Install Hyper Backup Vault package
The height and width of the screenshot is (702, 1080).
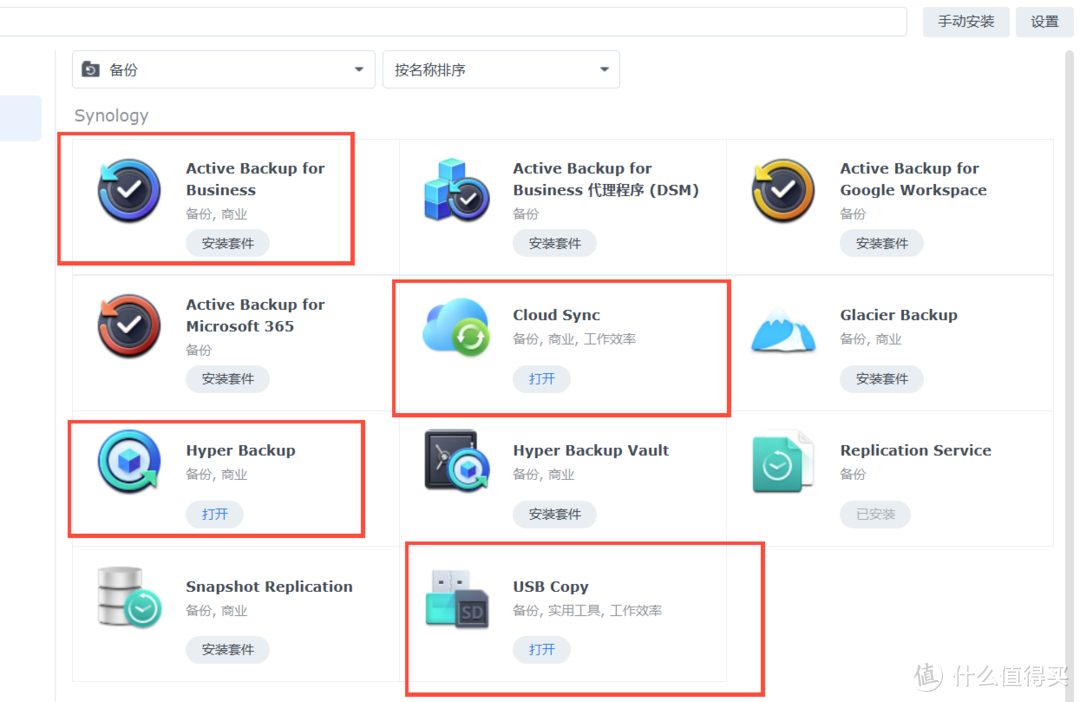pos(554,514)
